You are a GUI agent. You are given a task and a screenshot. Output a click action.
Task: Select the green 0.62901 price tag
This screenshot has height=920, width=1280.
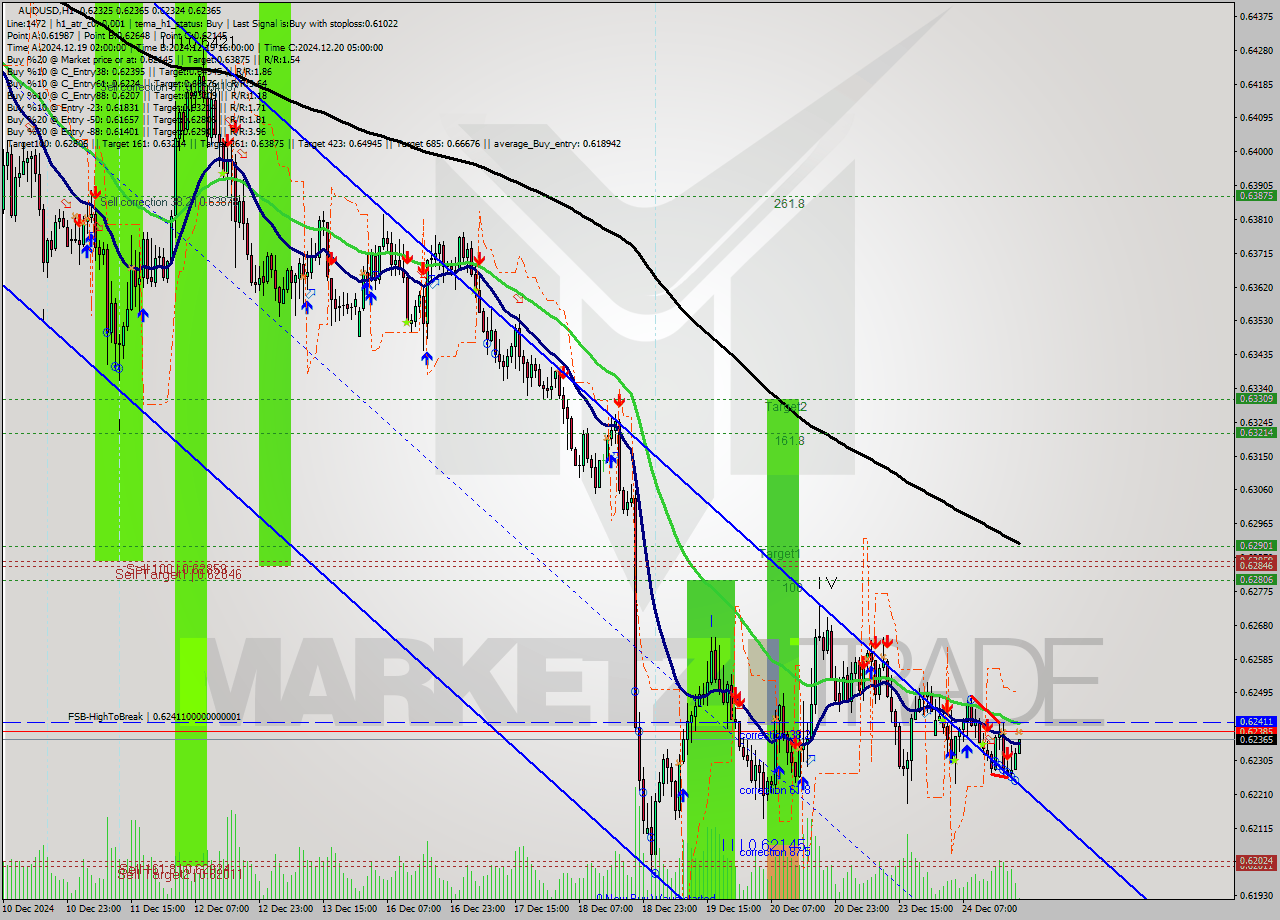[1256, 545]
